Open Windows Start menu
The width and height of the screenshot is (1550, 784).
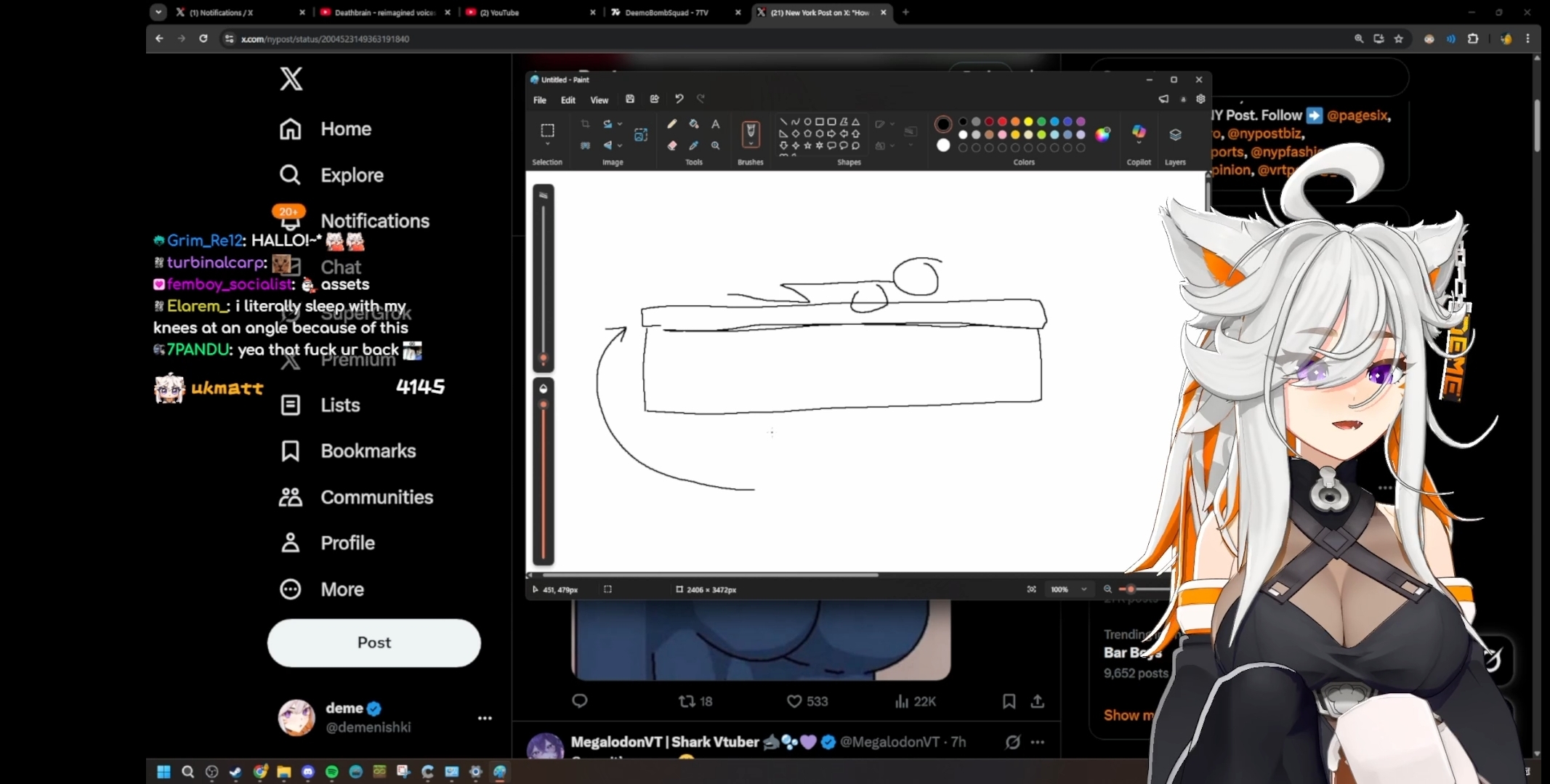164,772
